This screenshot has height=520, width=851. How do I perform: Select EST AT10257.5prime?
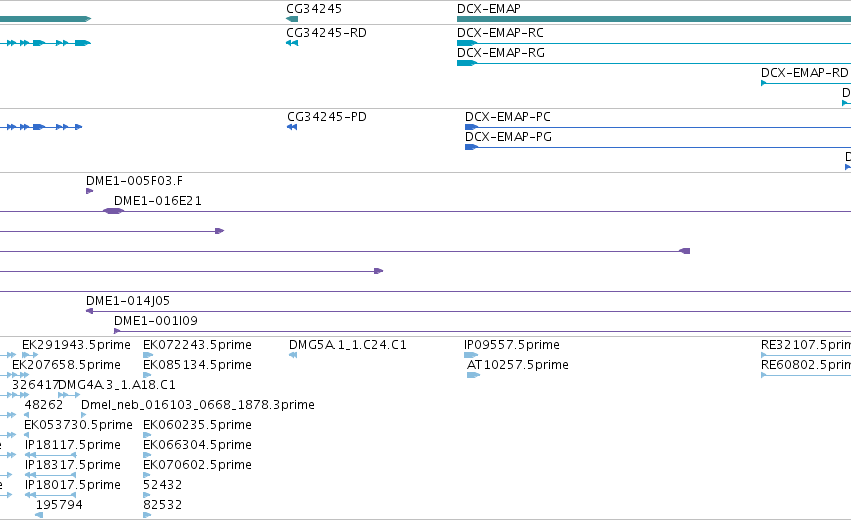point(518,365)
